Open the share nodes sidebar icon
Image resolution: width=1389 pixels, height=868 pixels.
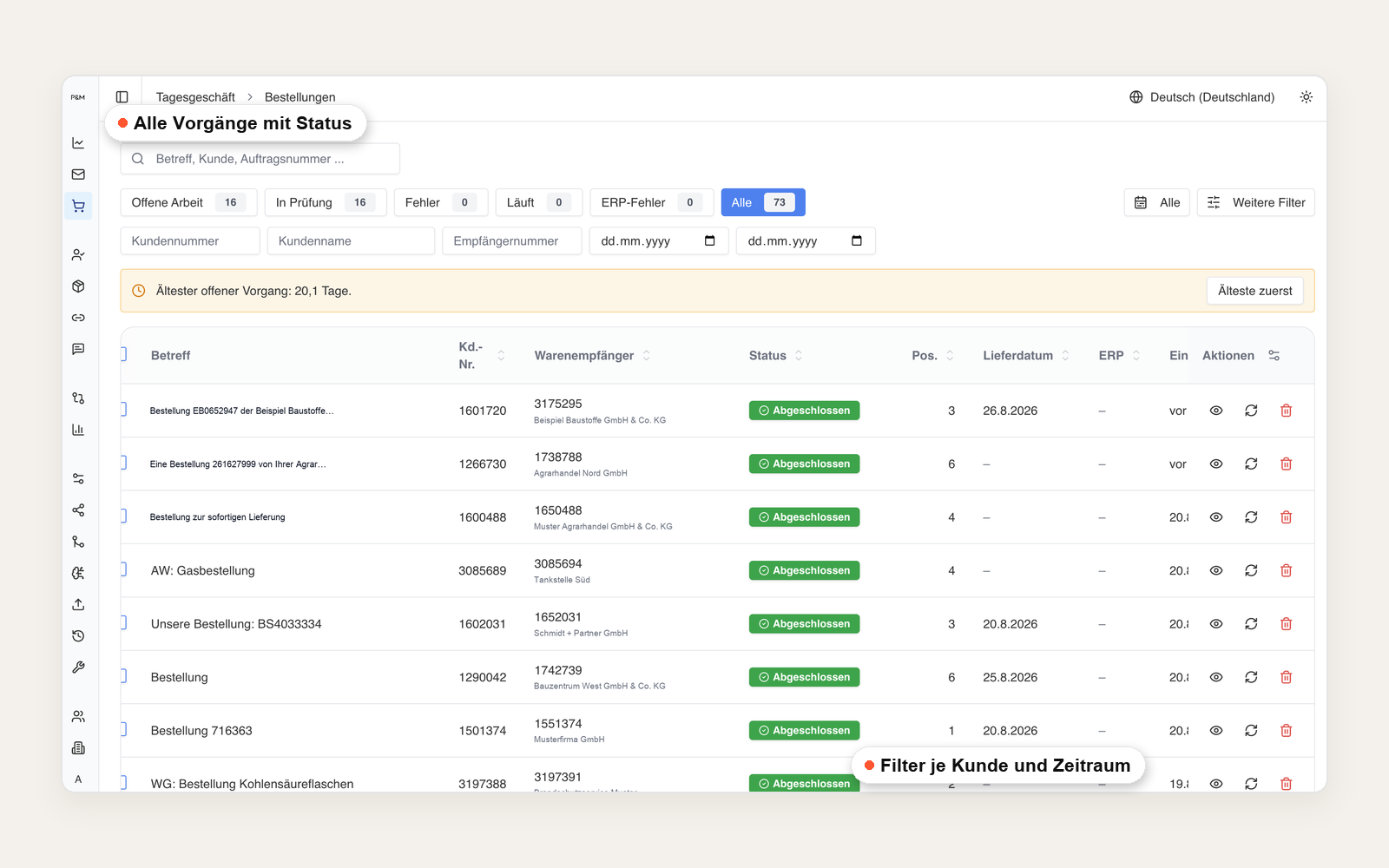(78, 510)
